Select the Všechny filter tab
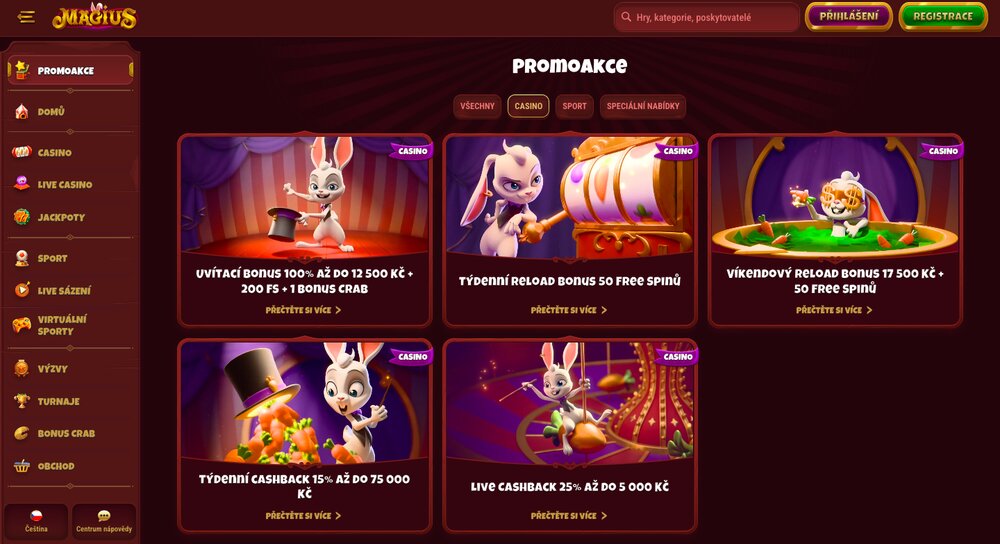 tap(478, 107)
